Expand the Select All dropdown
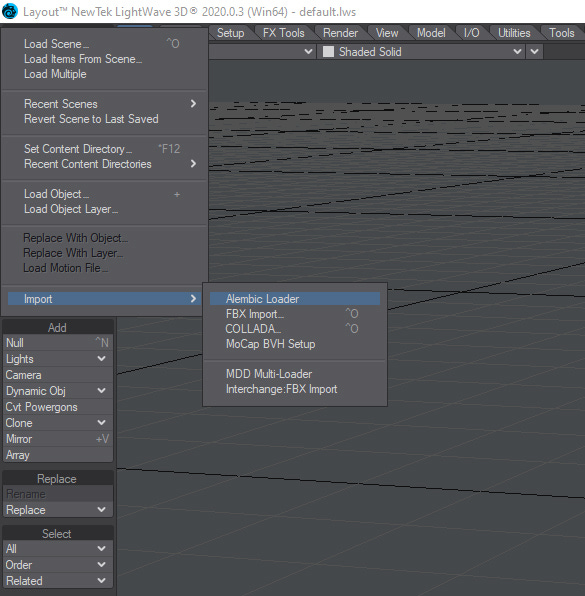 (58, 549)
